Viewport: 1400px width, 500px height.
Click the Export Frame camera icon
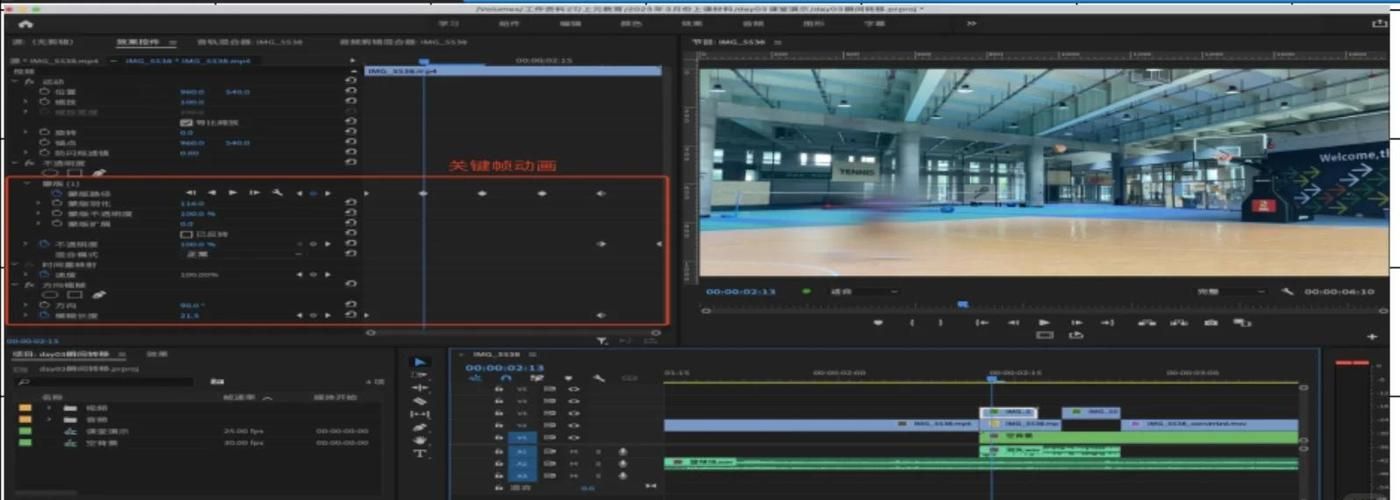tap(1211, 322)
